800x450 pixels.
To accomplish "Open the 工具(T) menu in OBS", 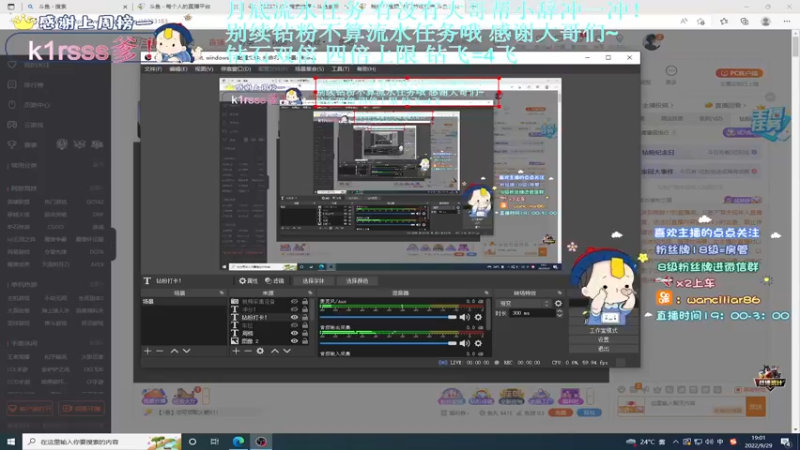I will [x=340, y=69].
